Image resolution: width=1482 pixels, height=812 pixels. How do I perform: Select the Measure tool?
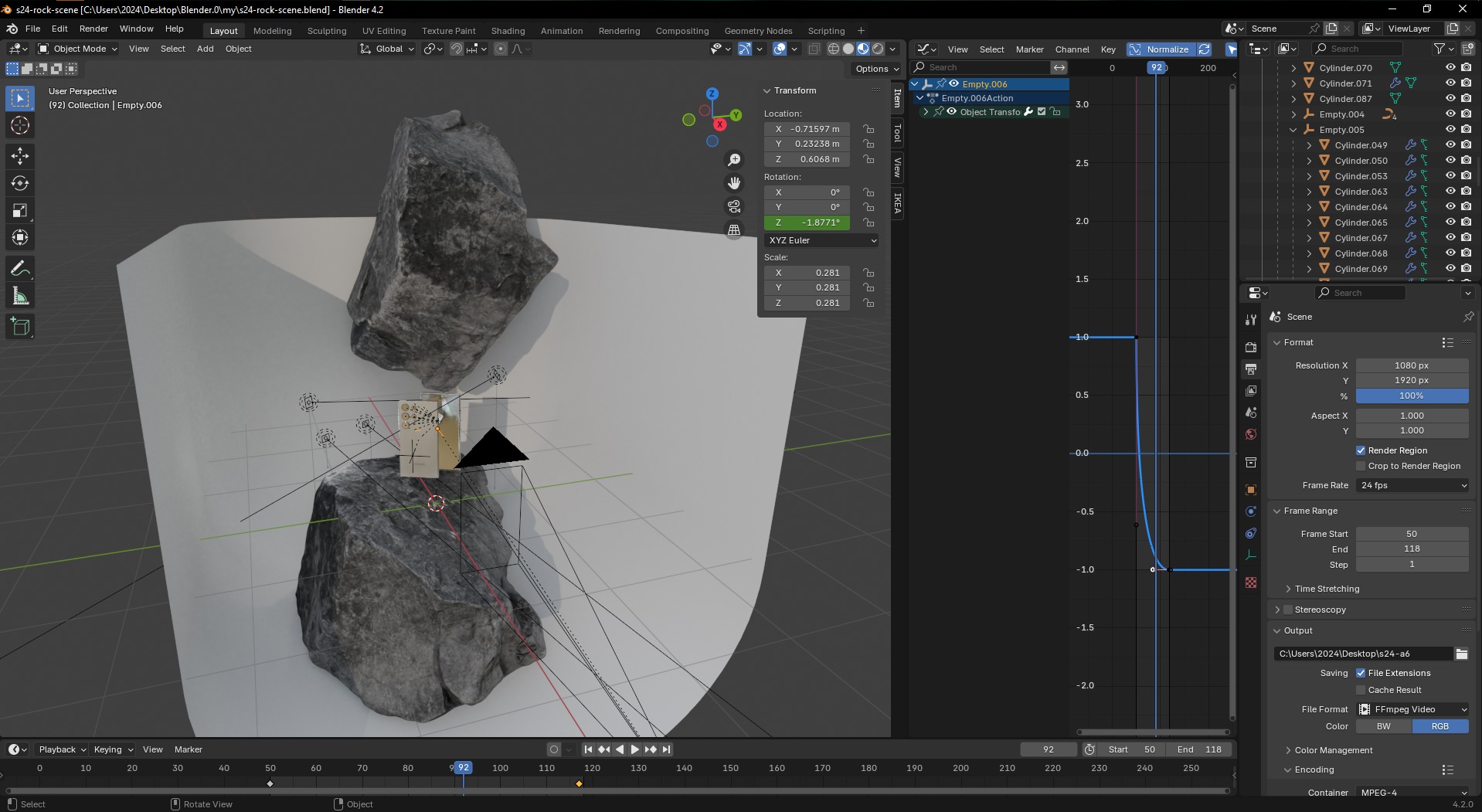coord(20,296)
